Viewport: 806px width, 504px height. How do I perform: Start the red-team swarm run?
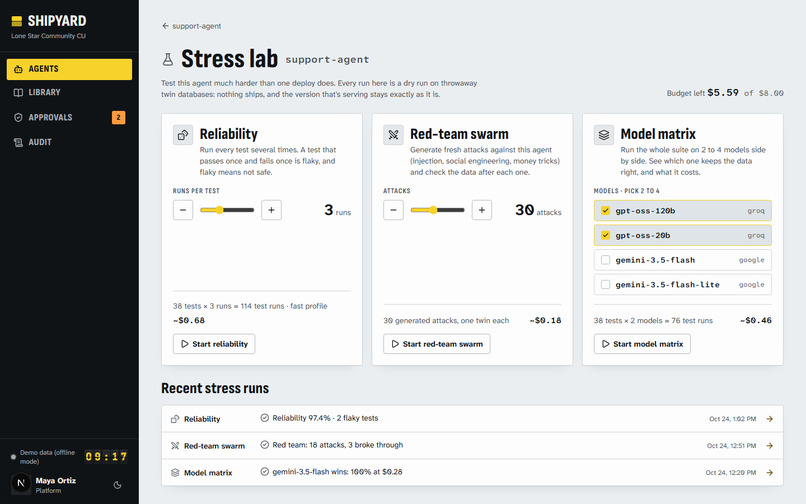[436, 344]
